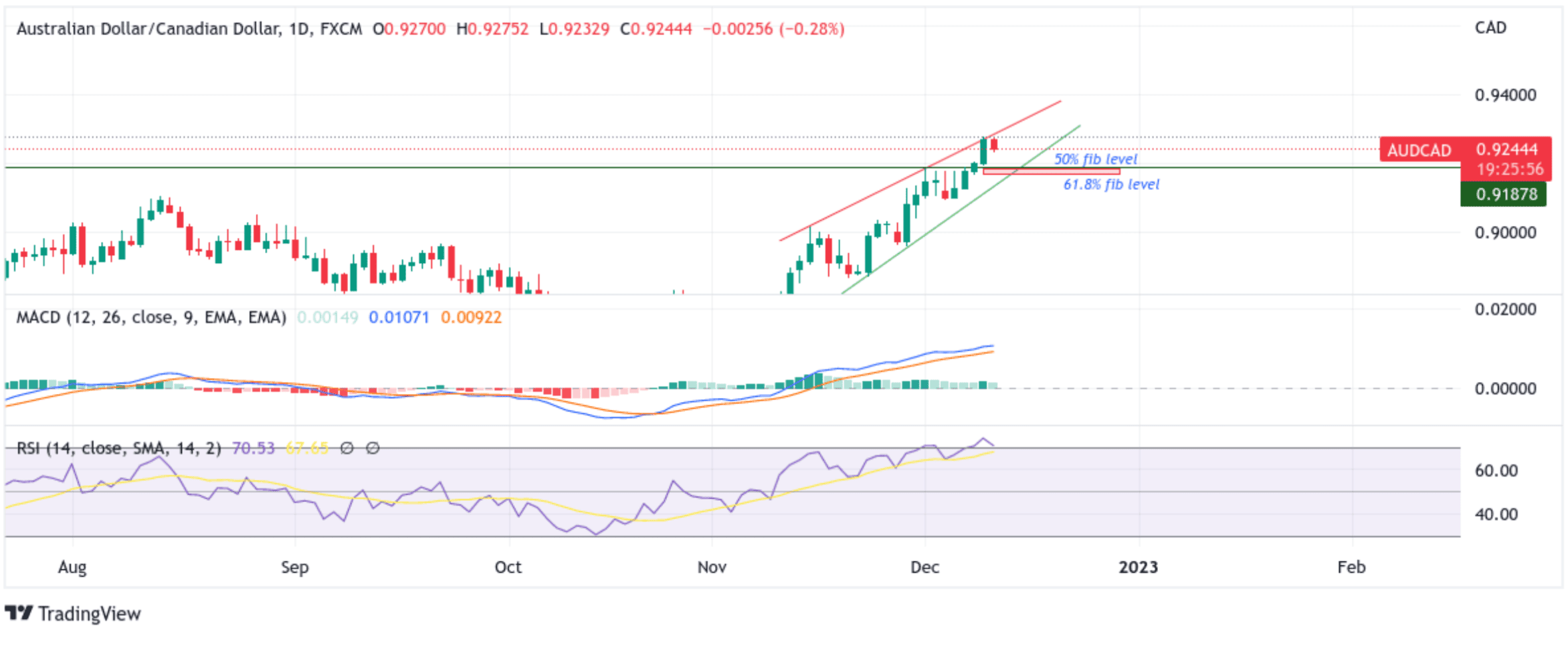This screenshot has width=1568, height=645.
Task: Click the 0.00000 MACD axis label
Action: click(1506, 389)
